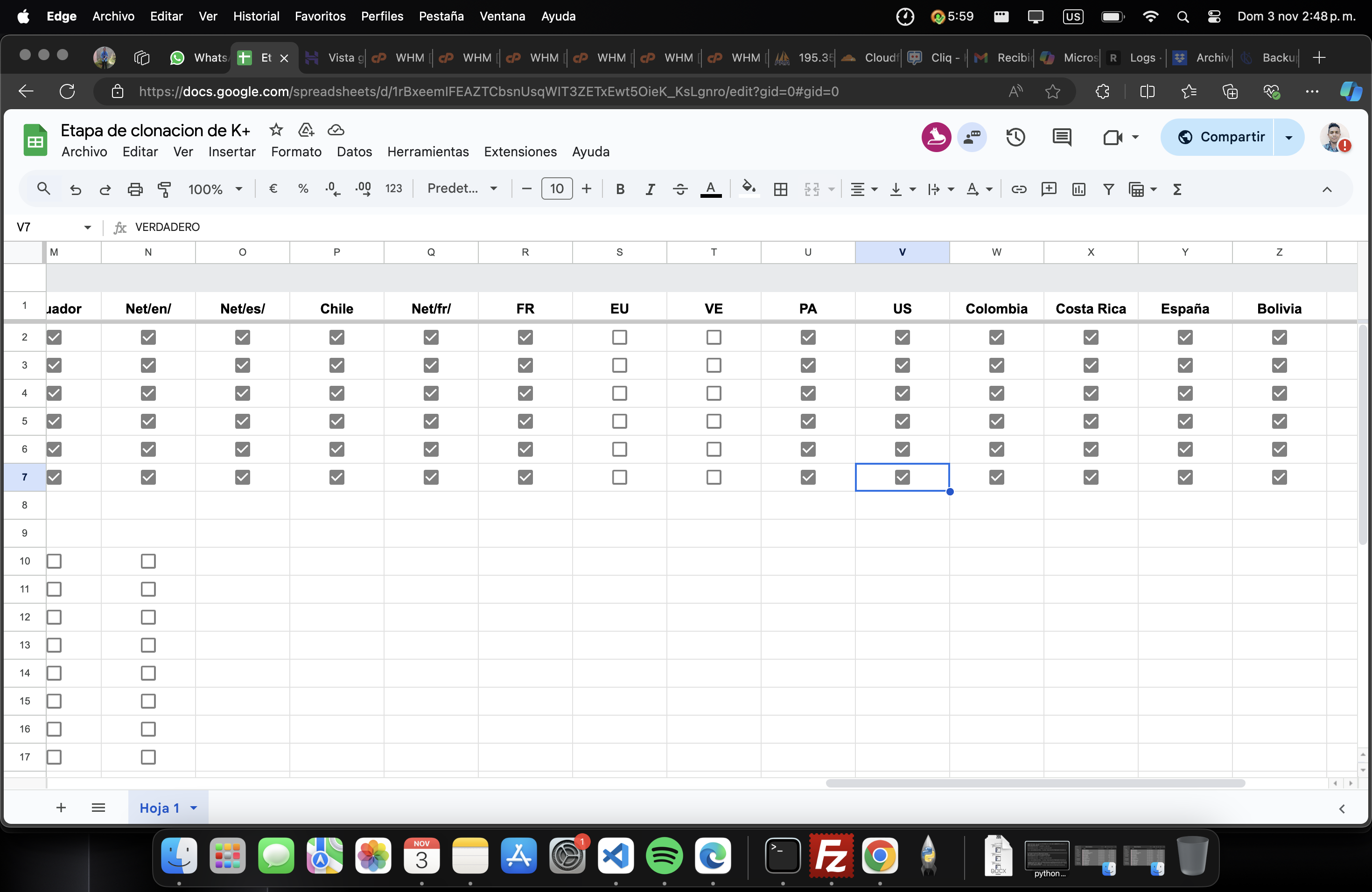Increase decimal places

point(363,188)
